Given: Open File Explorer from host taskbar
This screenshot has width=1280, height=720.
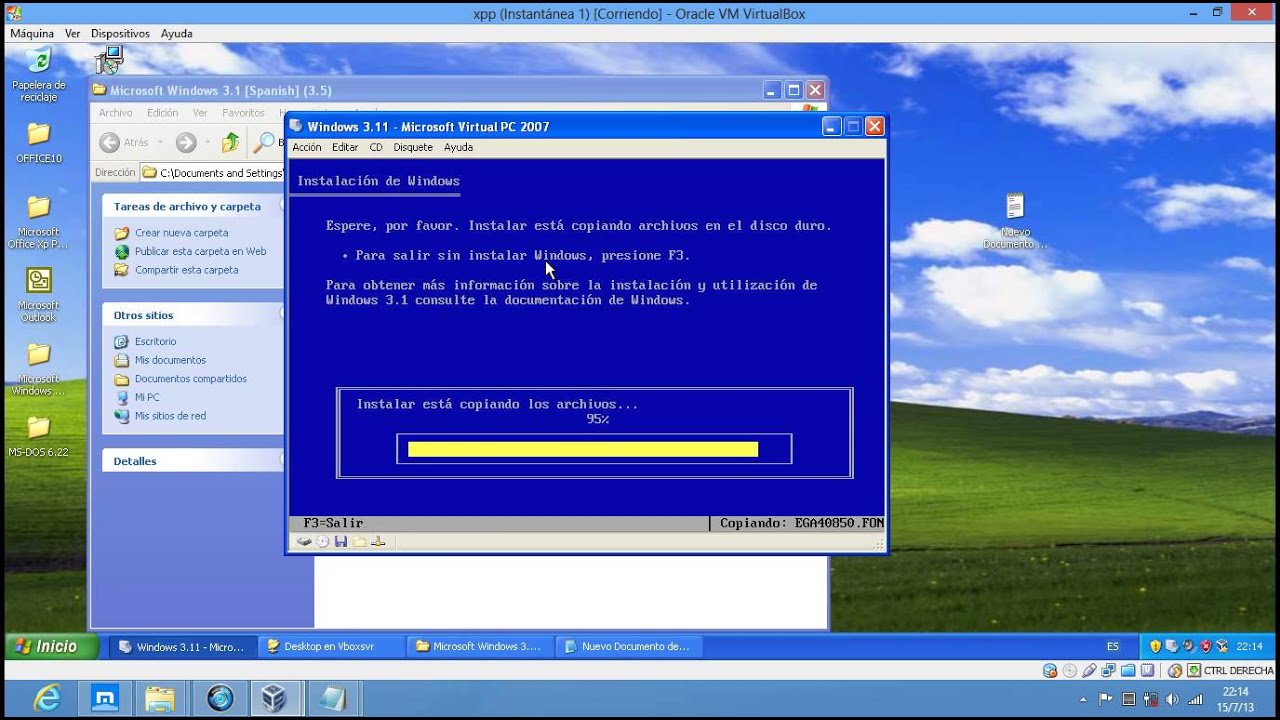Looking at the screenshot, I should pos(160,697).
